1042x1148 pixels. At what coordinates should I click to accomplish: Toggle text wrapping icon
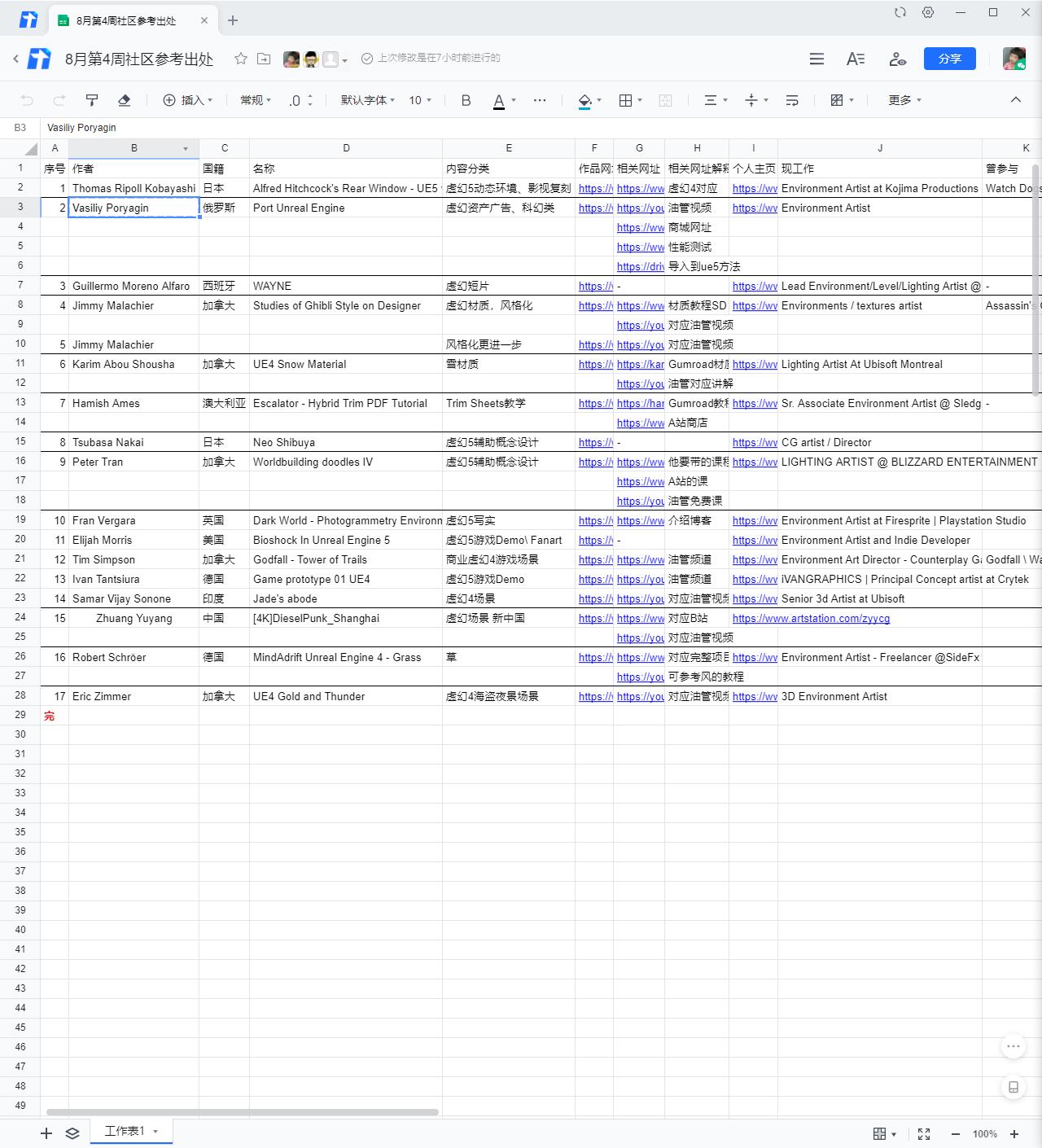pos(791,100)
